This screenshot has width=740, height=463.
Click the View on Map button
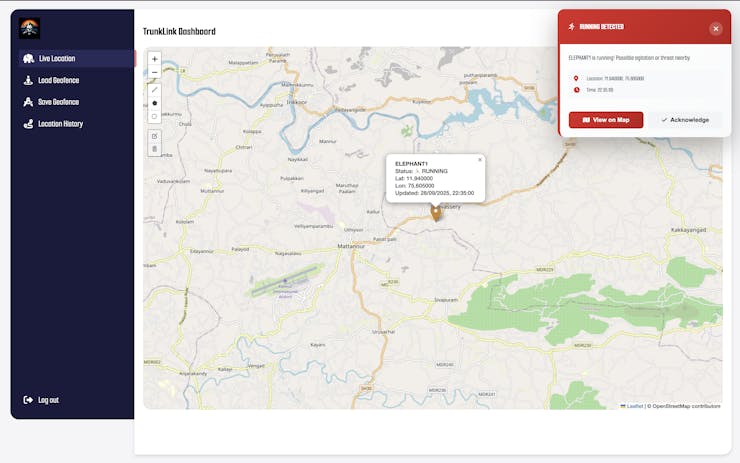[x=606, y=120]
